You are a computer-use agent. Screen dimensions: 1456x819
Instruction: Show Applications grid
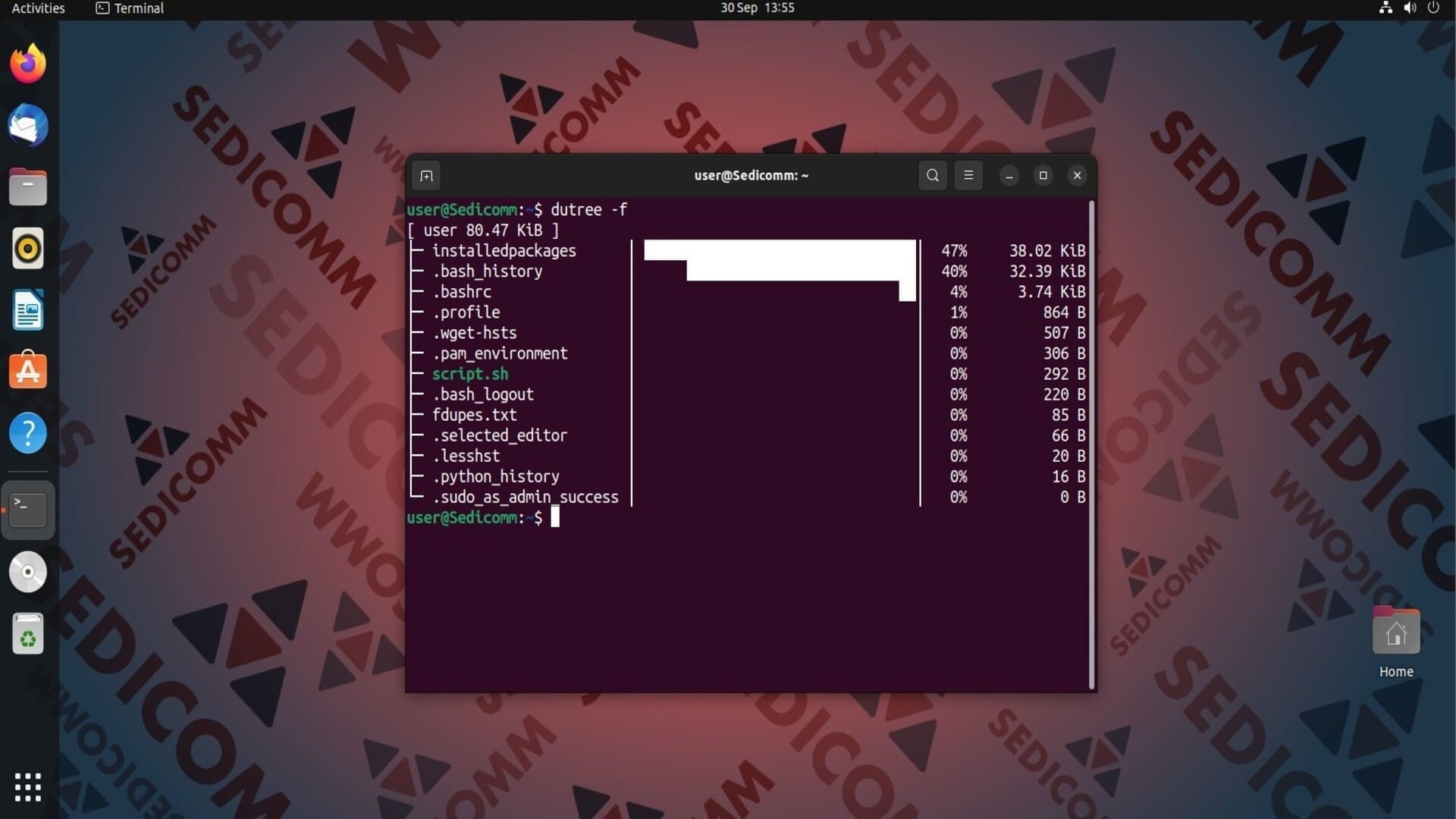28,787
